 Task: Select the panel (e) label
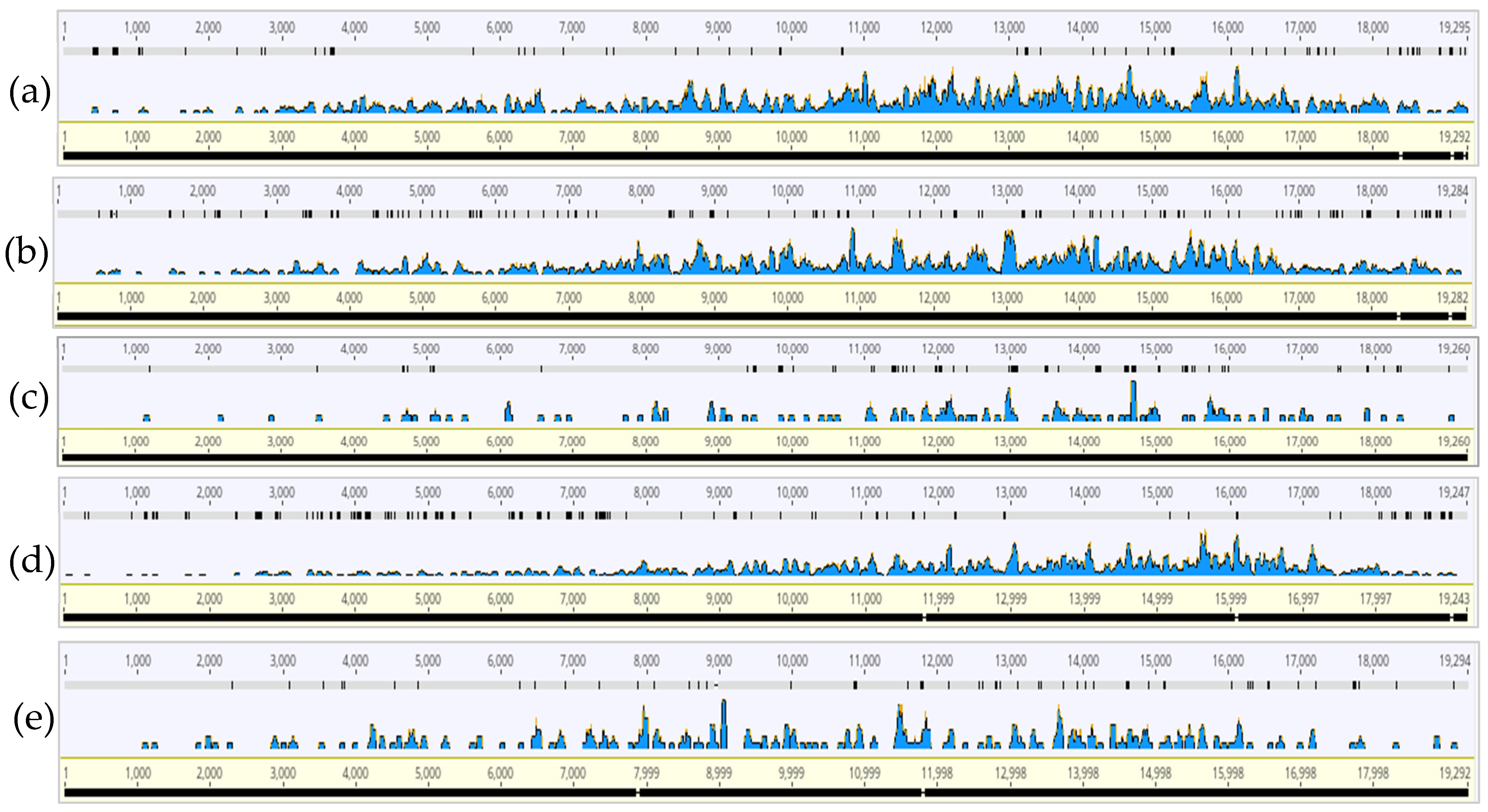[x=33, y=719]
